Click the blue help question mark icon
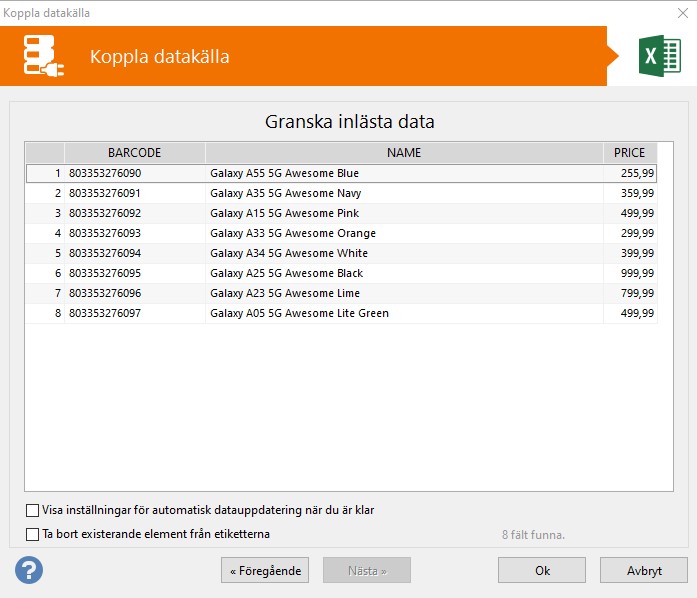Screen dimensions: 697x598 pos(29,570)
